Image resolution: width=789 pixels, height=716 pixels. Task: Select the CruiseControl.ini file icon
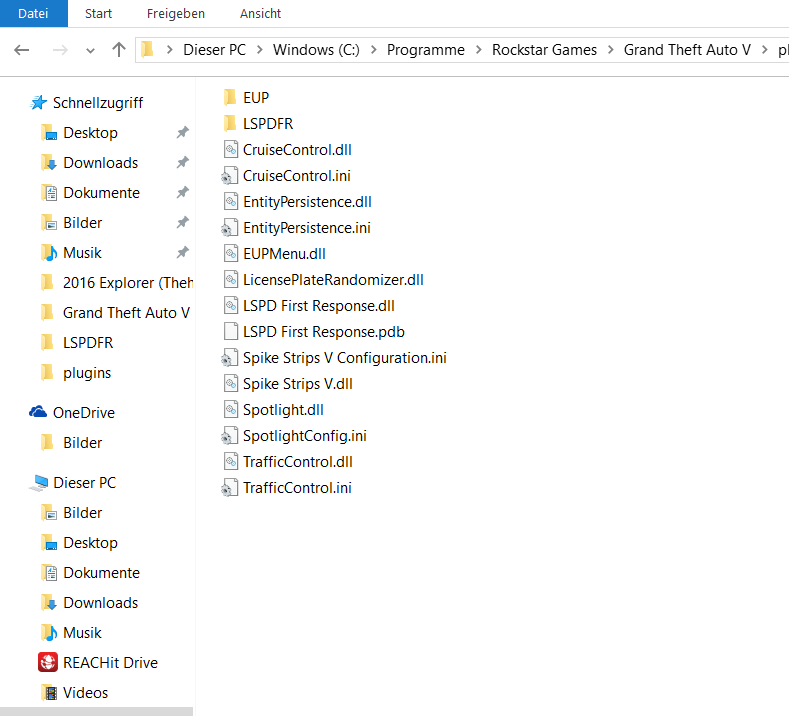[x=229, y=176]
